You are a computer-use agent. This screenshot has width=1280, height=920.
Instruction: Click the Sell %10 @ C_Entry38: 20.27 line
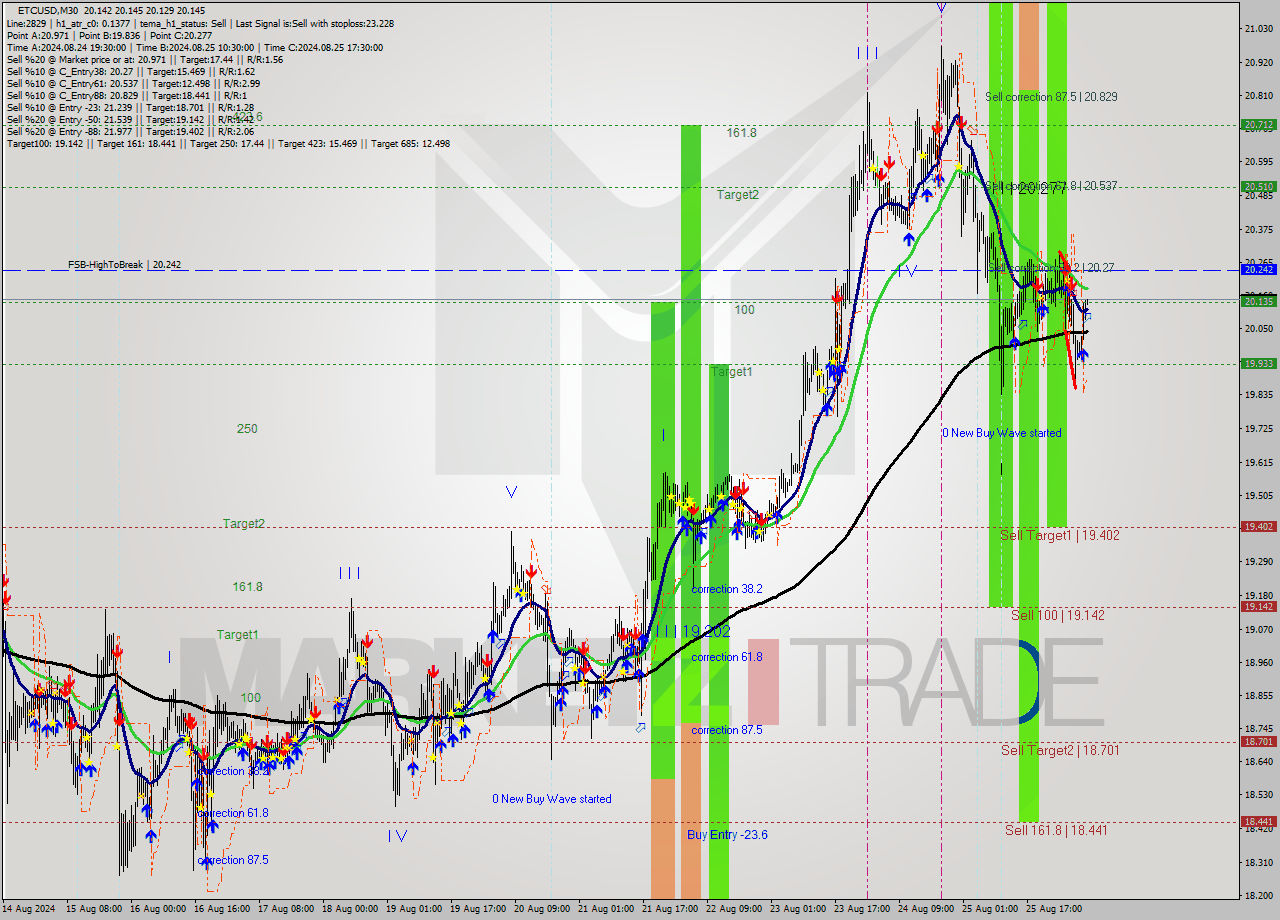tap(130, 71)
